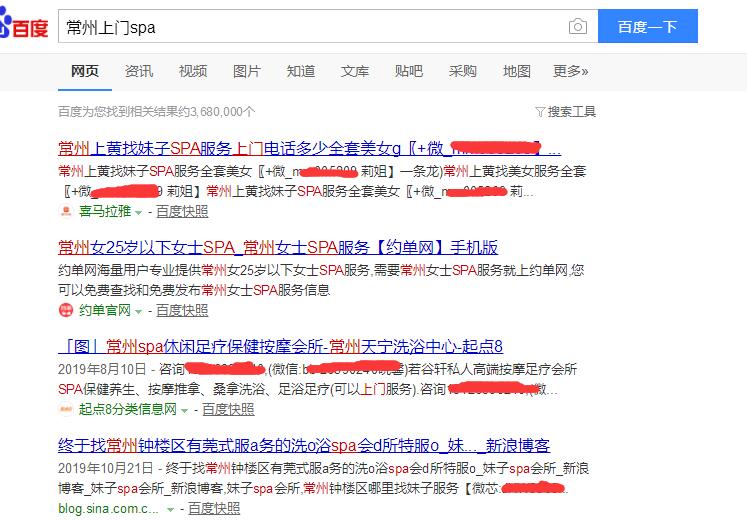Open result 常州spa休闲足疗保健按摩会所
The image size is (747, 520).
[281, 347]
